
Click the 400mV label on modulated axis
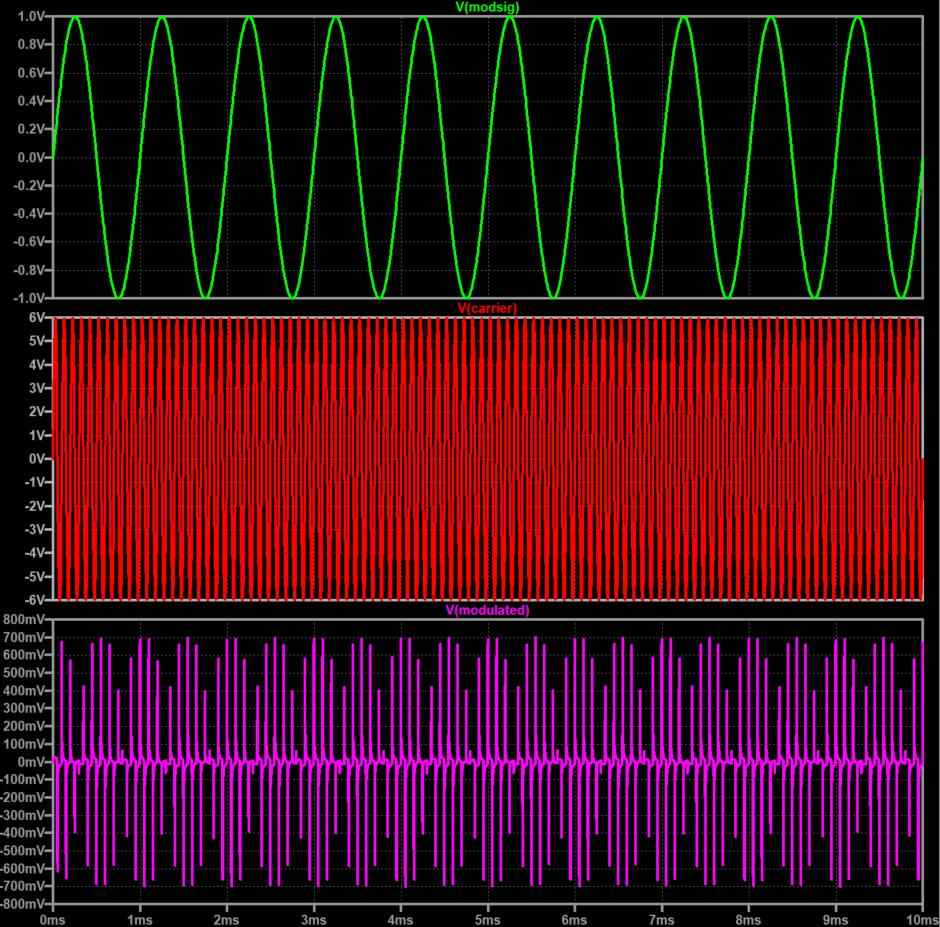tap(24, 691)
